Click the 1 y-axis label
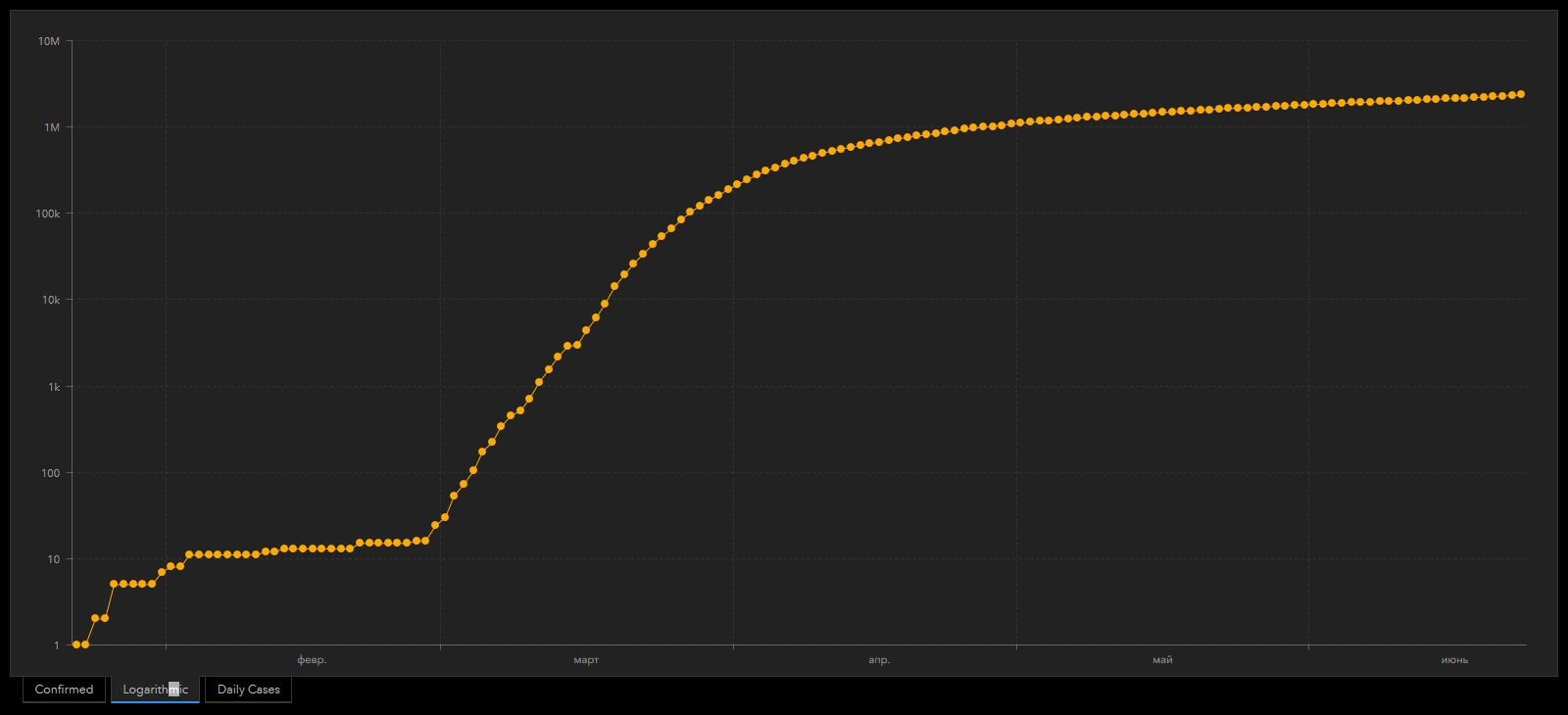 coord(57,645)
